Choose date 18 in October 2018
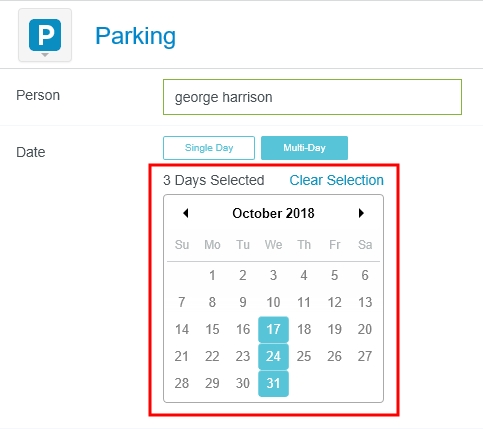Image resolution: width=483 pixels, height=429 pixels. [304, 329]
